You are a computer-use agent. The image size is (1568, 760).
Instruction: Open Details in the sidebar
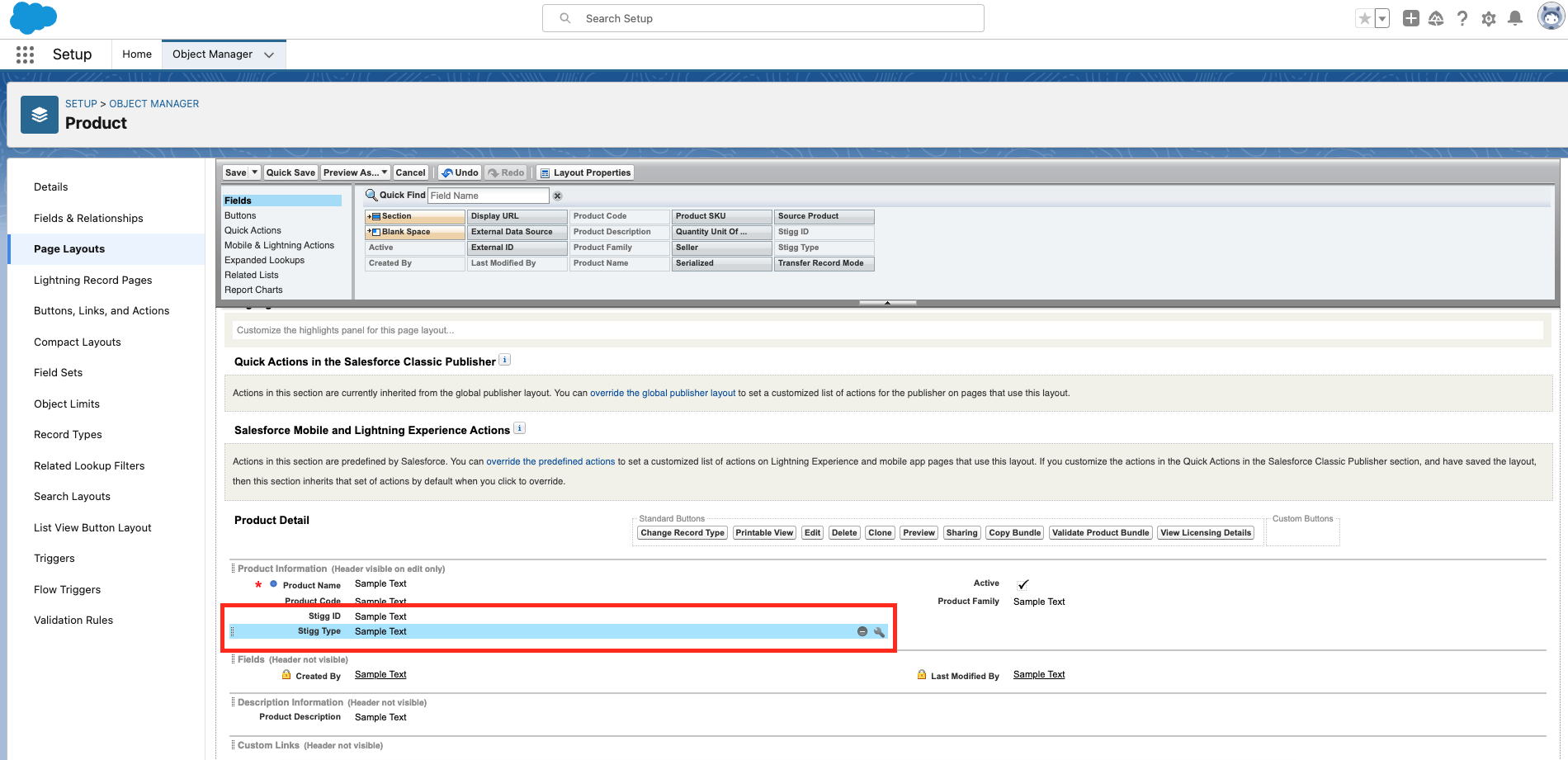51,187
